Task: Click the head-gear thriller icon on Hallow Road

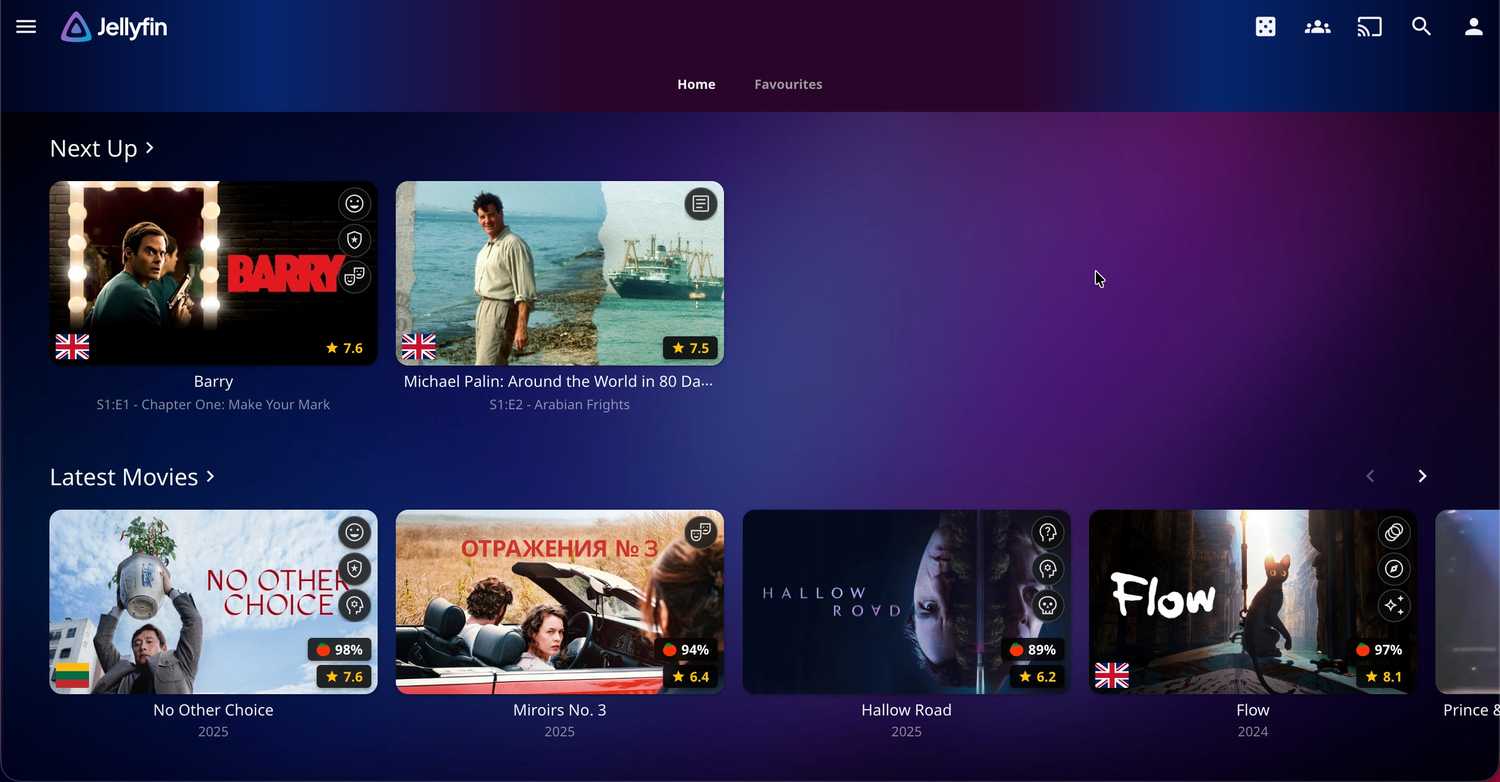Action: (x=1047, y=569)
